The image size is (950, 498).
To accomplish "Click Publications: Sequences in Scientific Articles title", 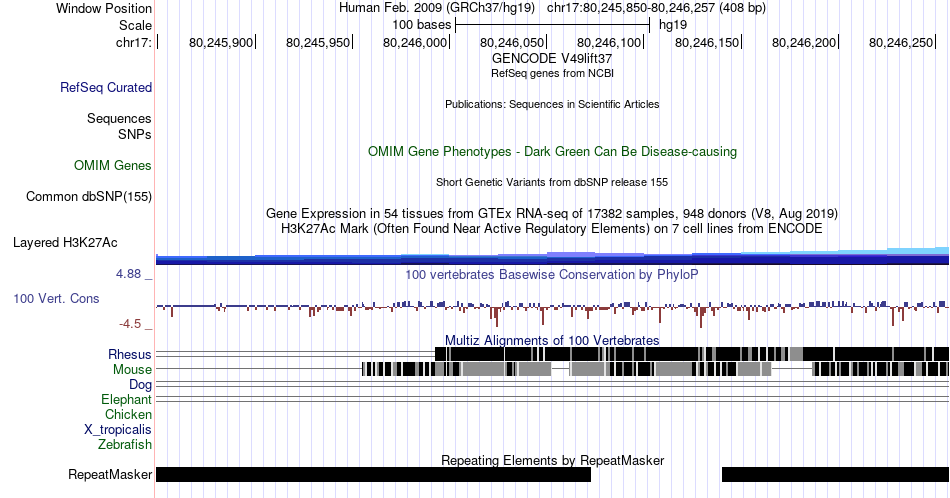I will coord(552,104).
